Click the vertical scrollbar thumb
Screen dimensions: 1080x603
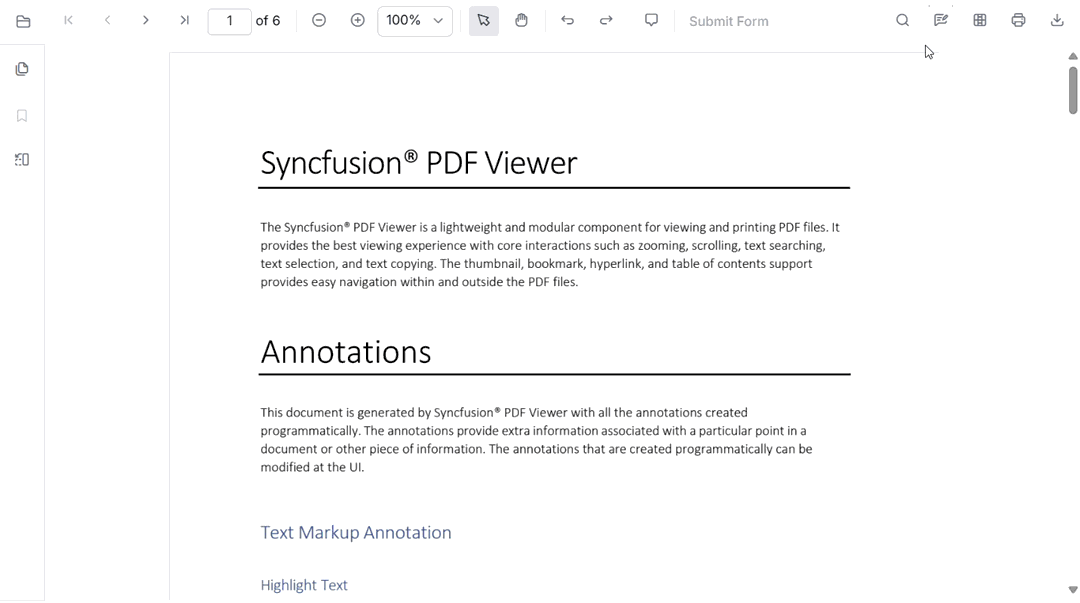pyautogui.click(x=1072, y=90)
